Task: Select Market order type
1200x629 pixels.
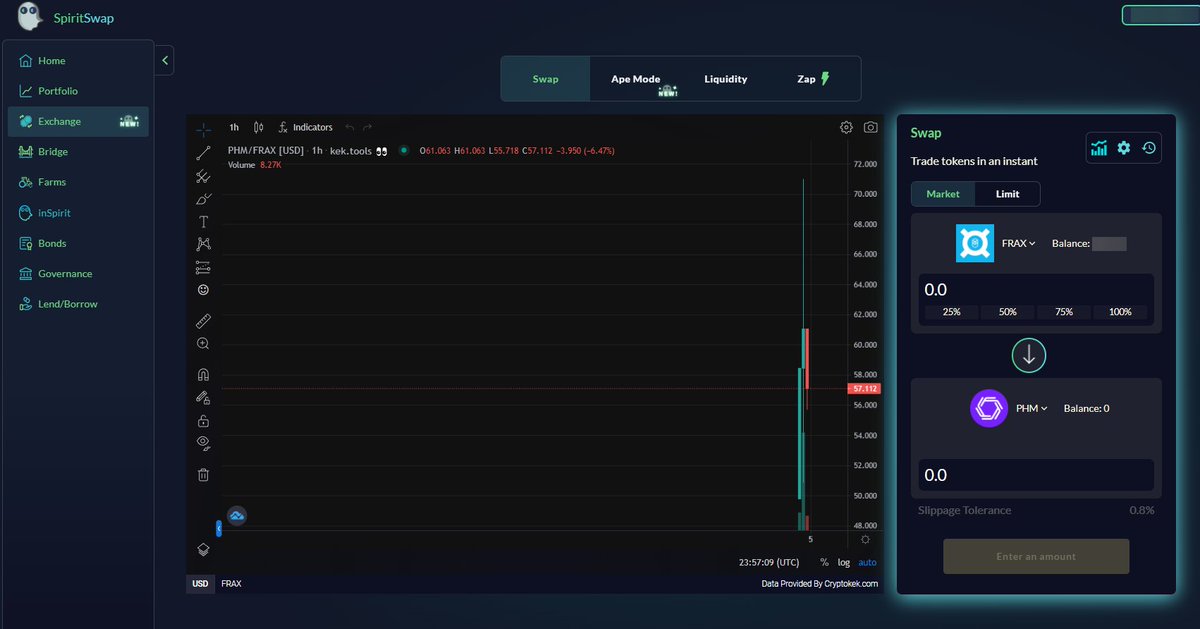Action: click(x=943, y=194)
